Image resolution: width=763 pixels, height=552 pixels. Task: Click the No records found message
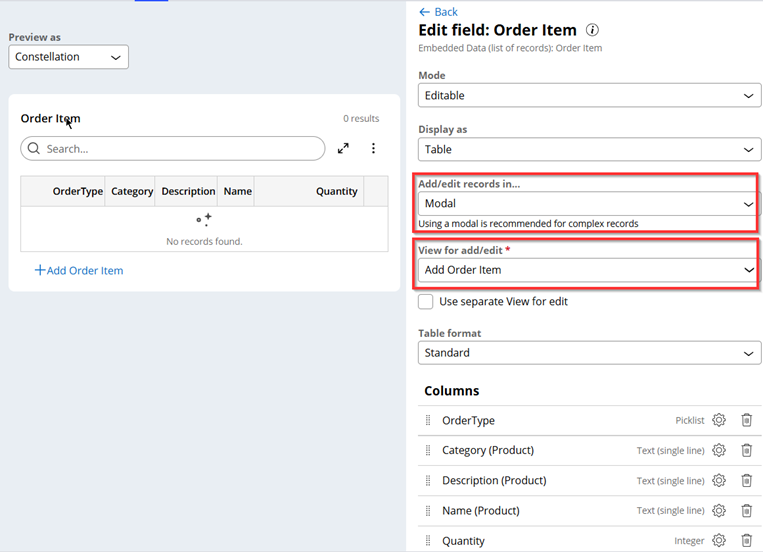[x=204, y=241]
